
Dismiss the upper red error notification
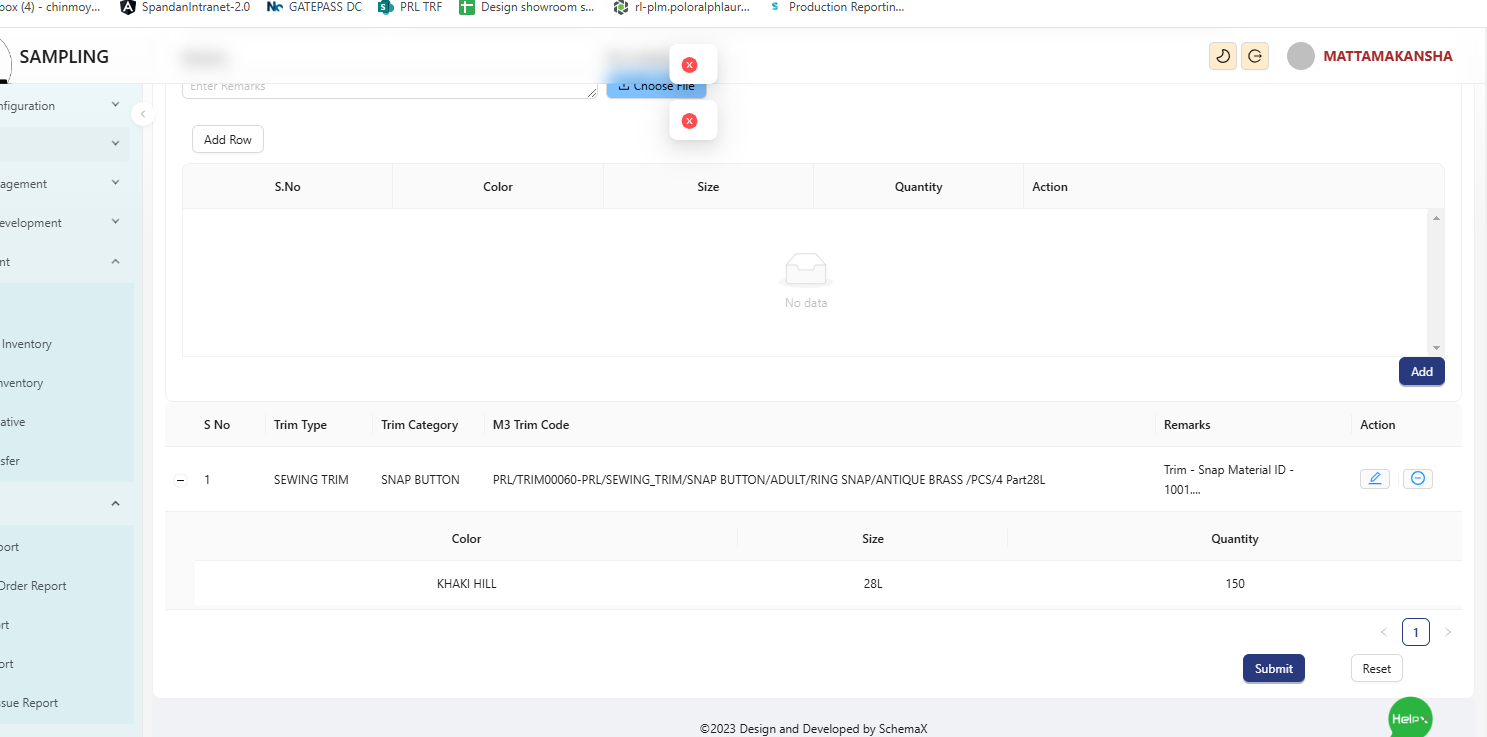(689, 65)
